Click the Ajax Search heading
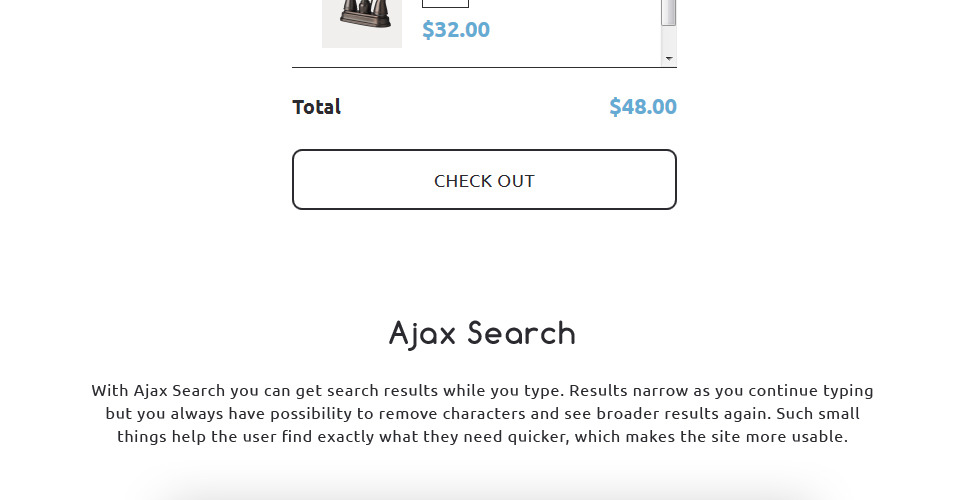The image size is (965, 500). coord(482,333)
